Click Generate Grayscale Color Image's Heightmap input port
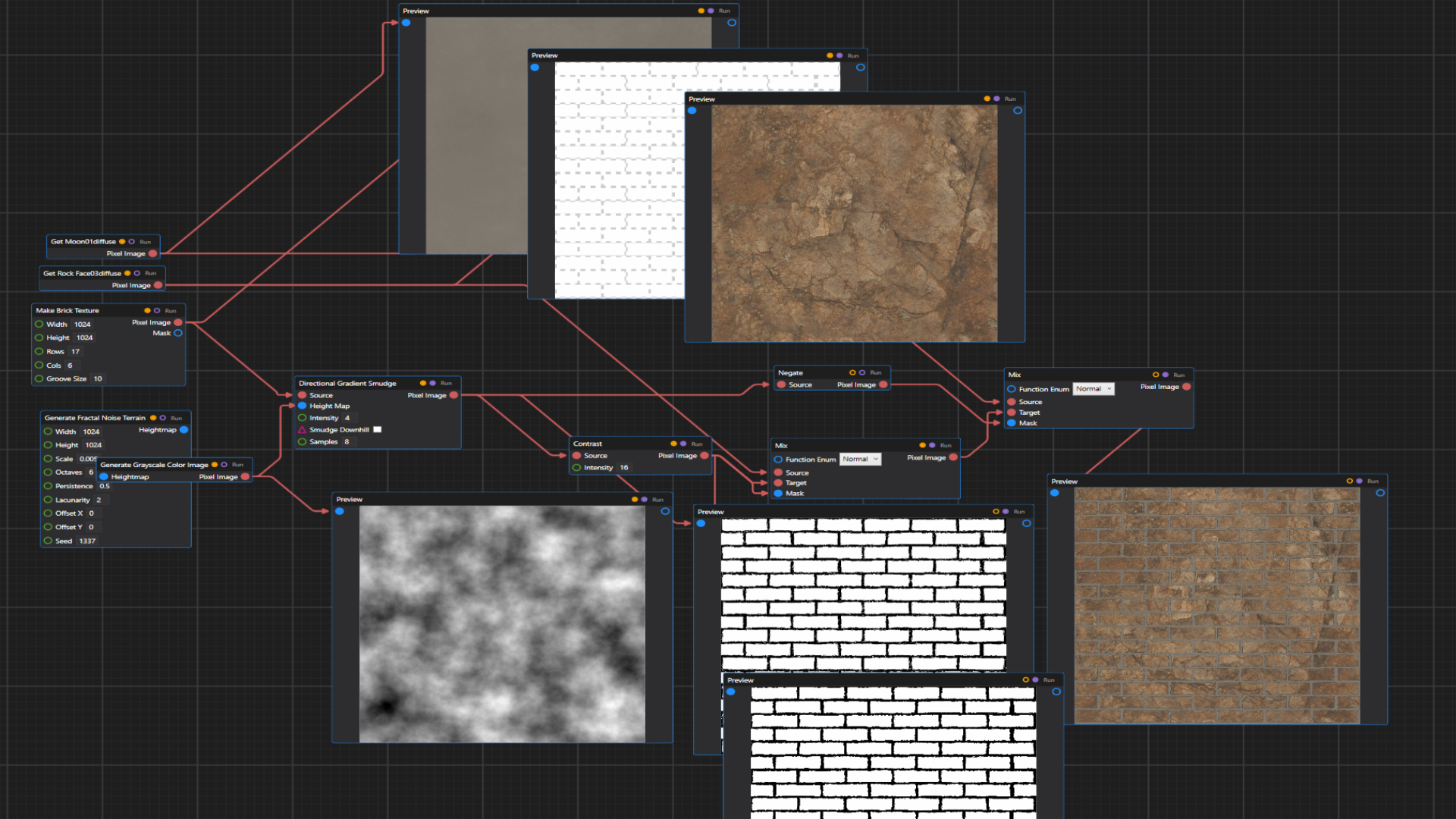The width and height of the screenshot is (1456, 819). click(104, 477)
